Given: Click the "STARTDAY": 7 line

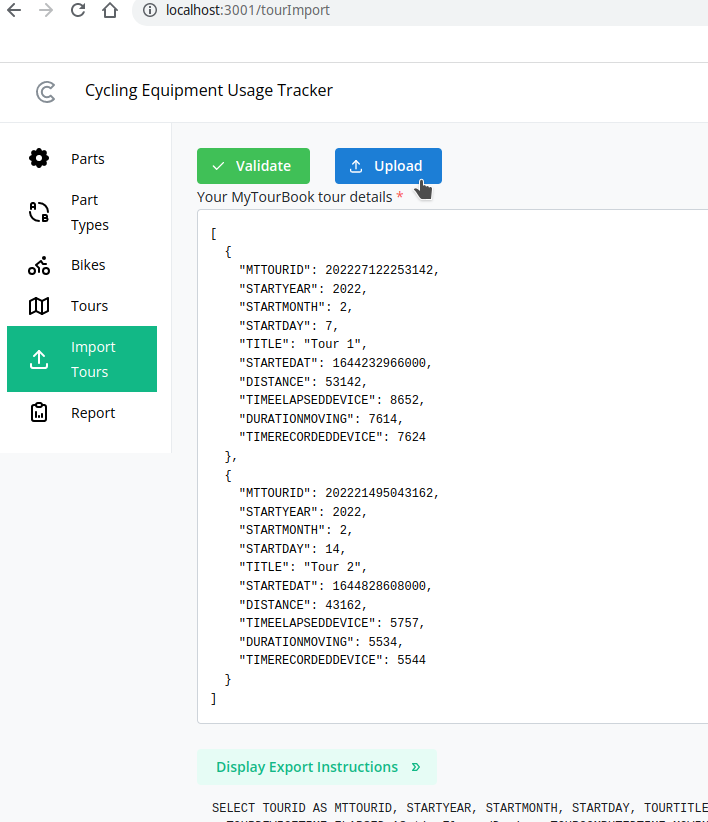Looking at the screenshot, I should click(x=288, y=326).
